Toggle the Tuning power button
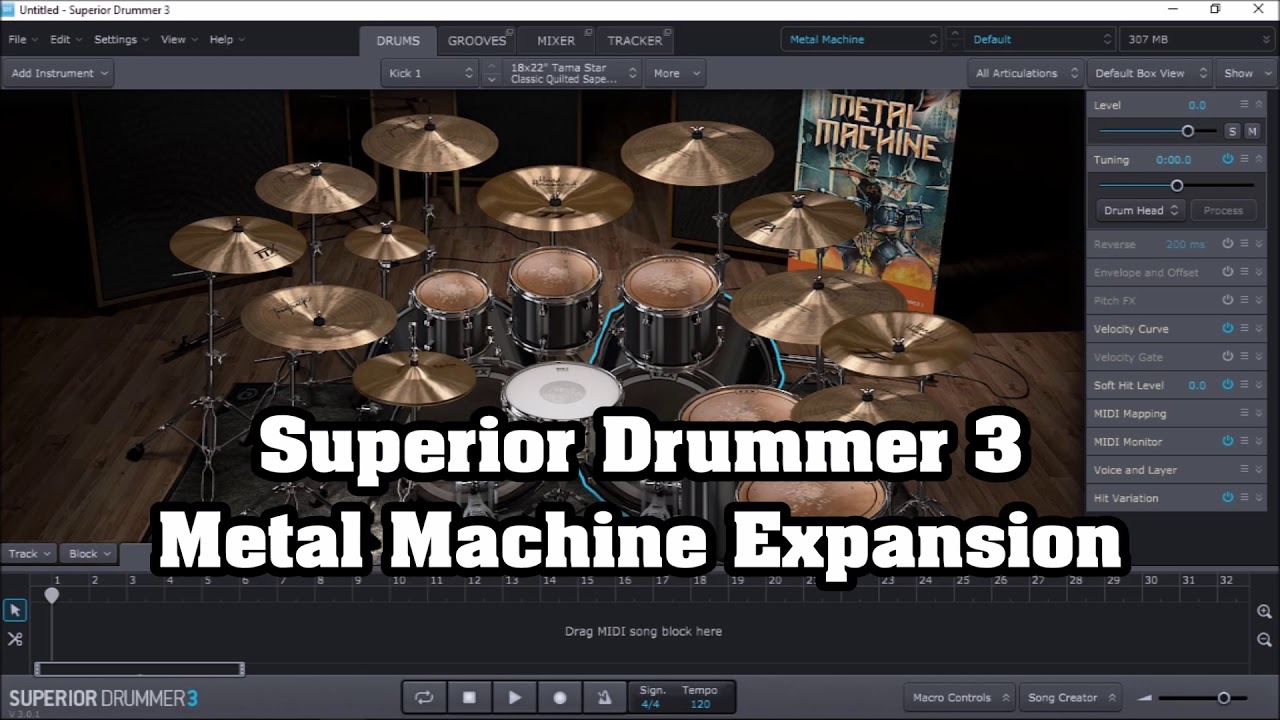1280x720 pixels. coord(1227,159)
